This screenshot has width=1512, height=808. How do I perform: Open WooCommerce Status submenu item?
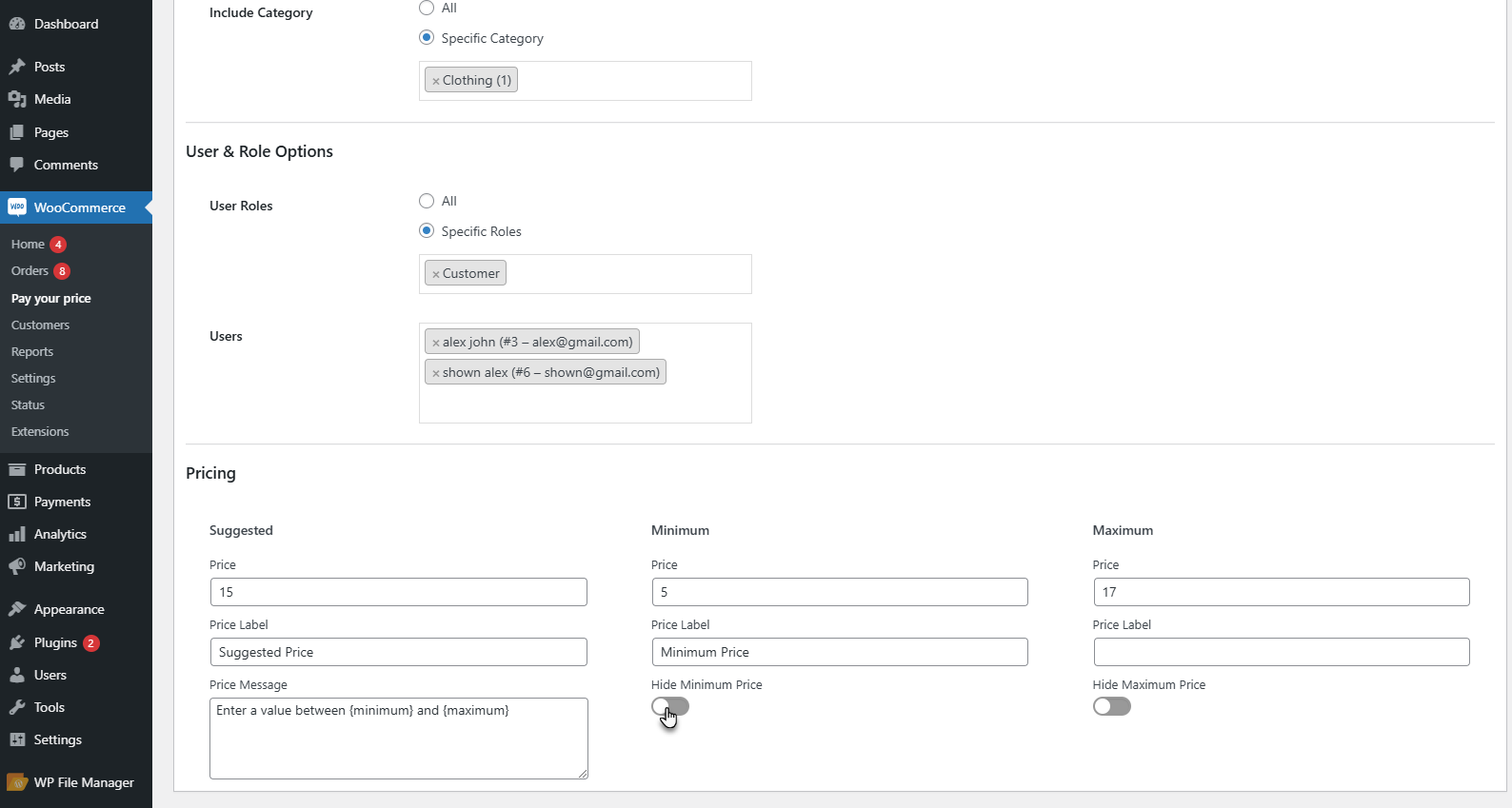click(28, 404)
